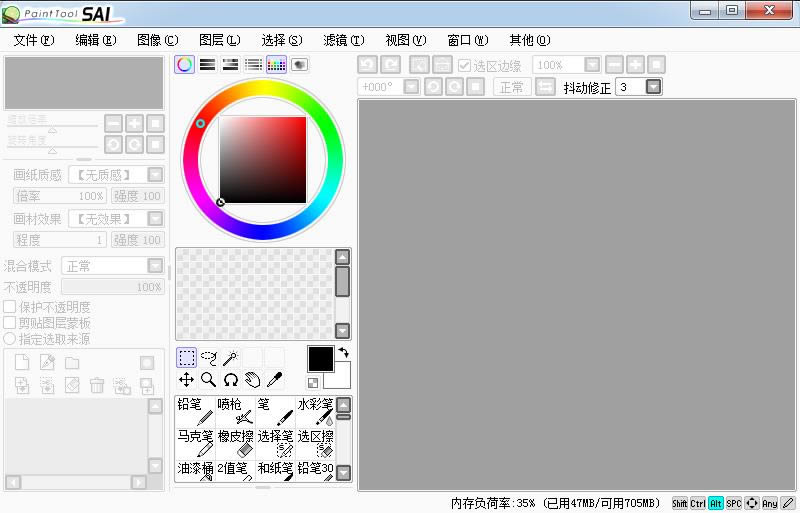Open the 画纸质感 texture dropdown
The height and width of the screenshot is (513, 800).
pyautogui.click(x=155, y=175)
